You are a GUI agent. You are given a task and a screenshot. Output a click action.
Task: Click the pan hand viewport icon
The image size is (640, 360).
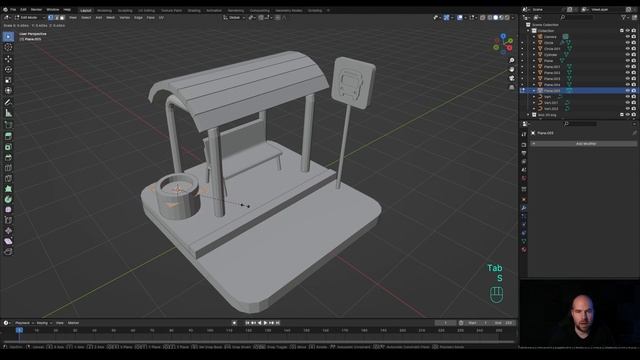(x=511, y=69)
